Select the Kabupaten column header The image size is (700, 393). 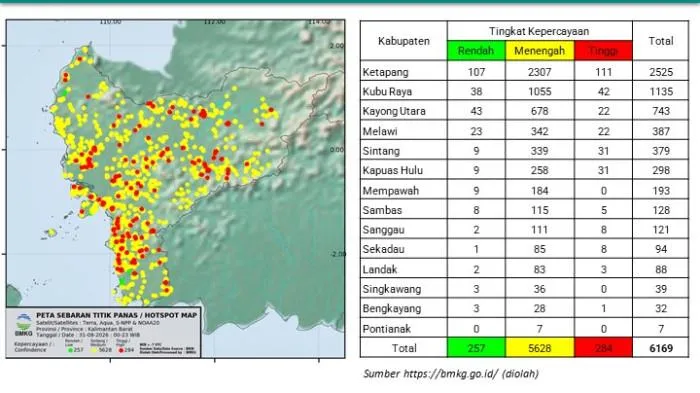click(x=404, y=41)
